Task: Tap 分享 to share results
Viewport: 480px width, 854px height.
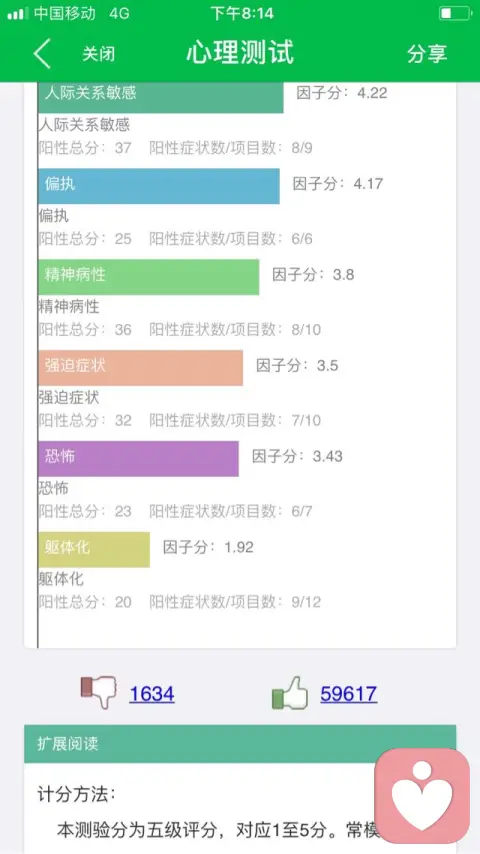Action: click(x=427, y=53)
